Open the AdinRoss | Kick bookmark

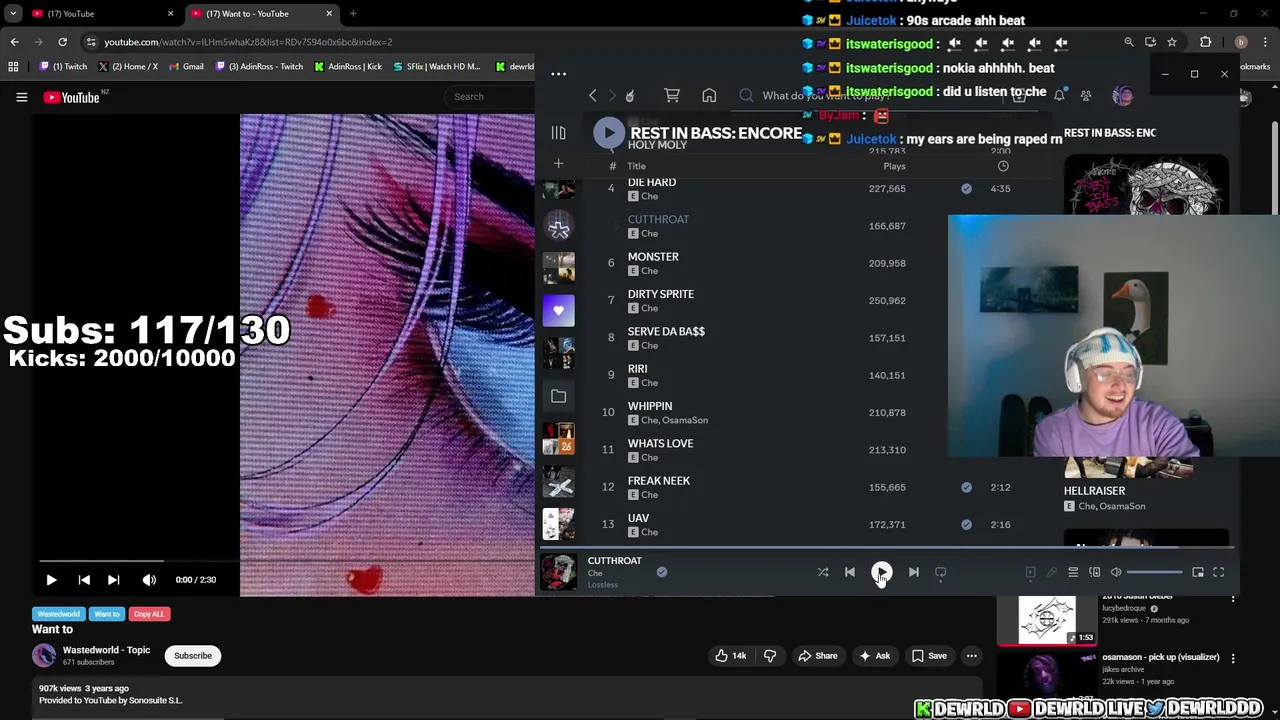click(348, 67)
